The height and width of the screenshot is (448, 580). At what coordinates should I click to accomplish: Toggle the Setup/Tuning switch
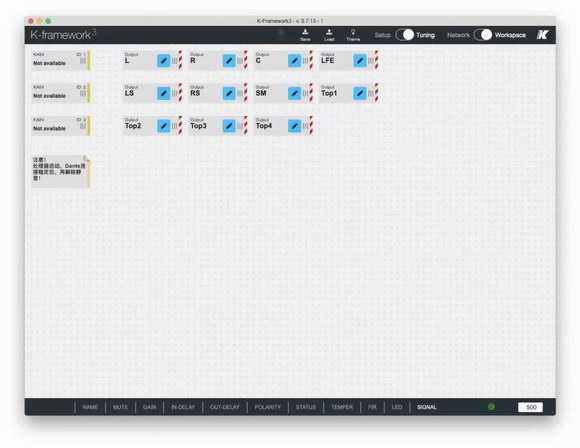click(x=405, y=35)
